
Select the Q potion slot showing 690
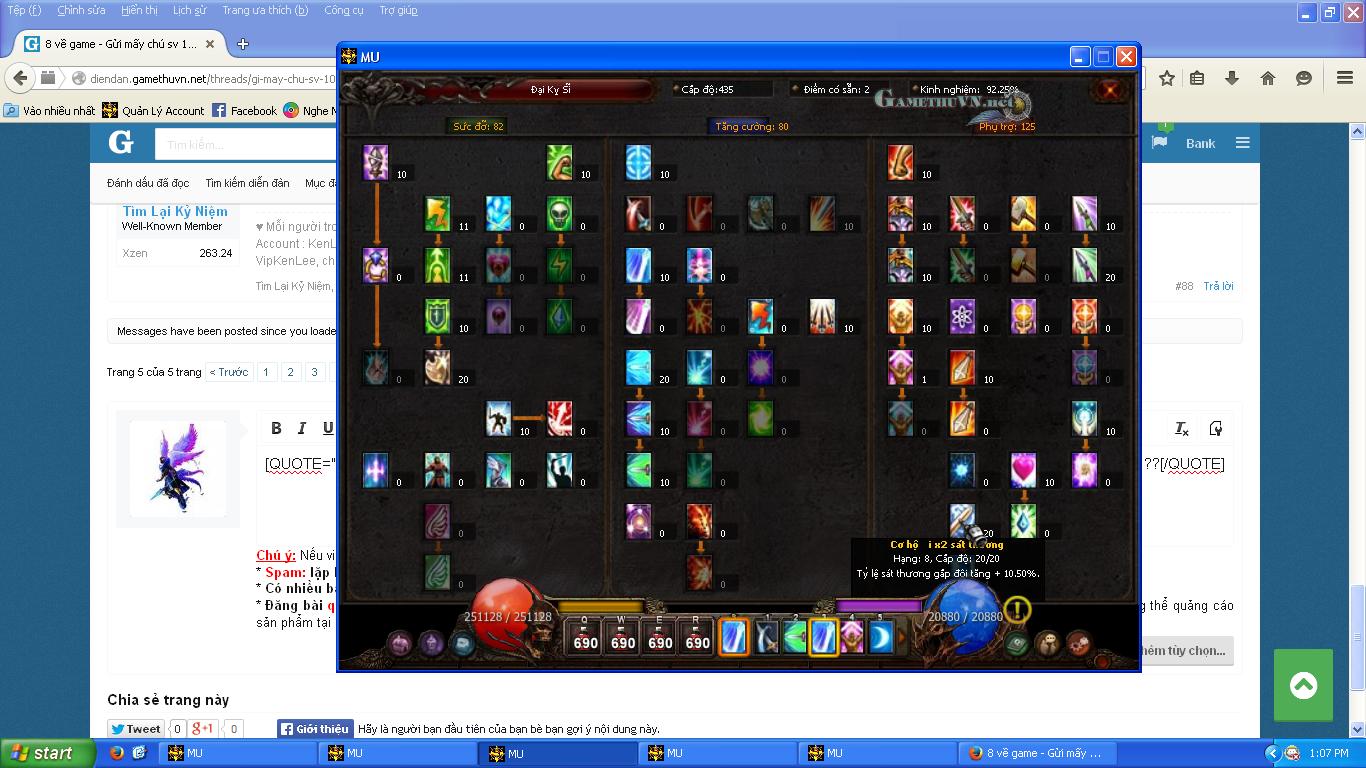[585, 636]
